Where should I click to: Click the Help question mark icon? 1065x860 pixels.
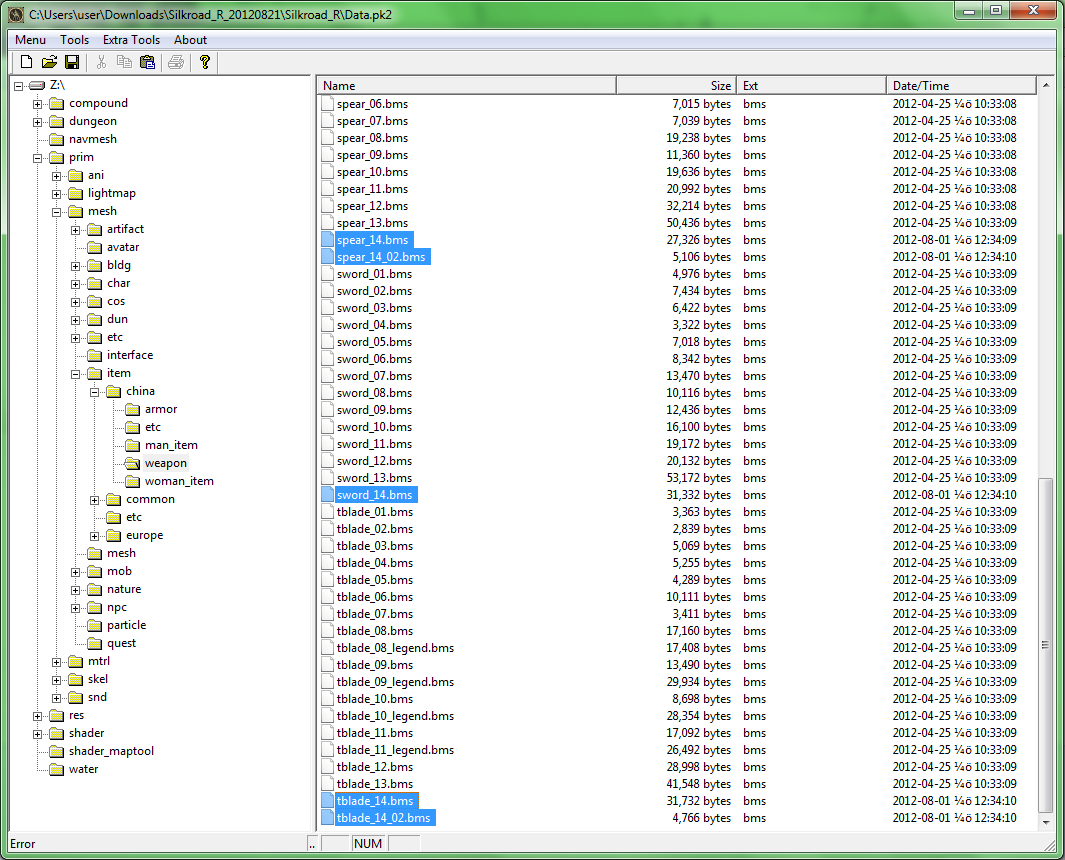(x=204, y=62)
